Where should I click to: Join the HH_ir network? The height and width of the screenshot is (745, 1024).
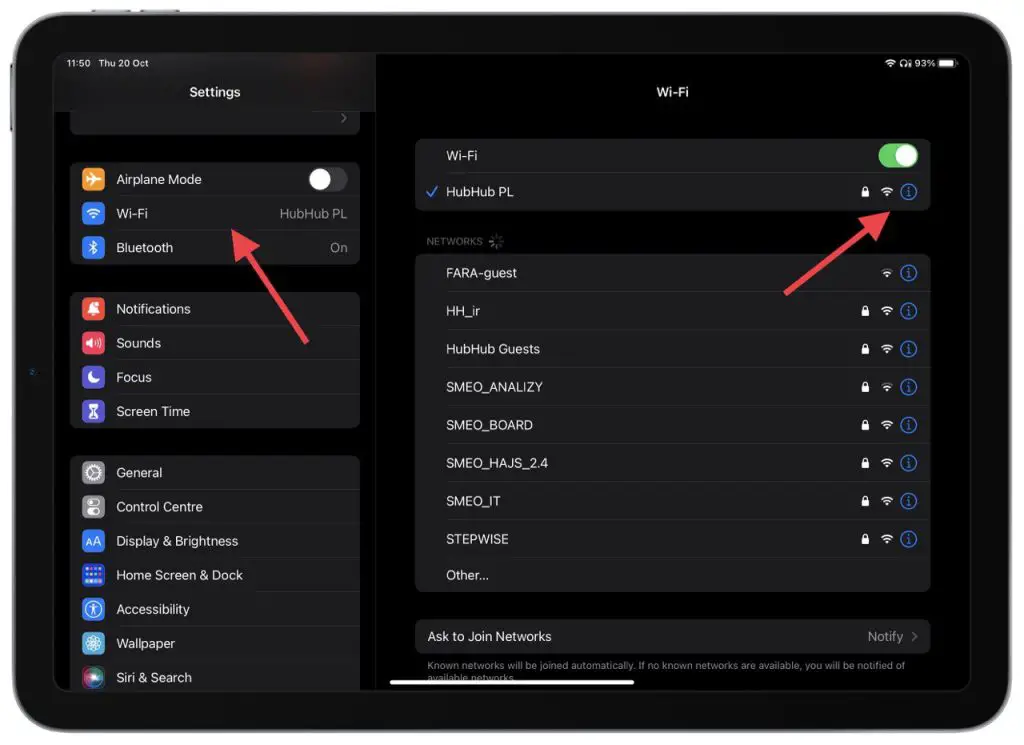tap(672, 311)
